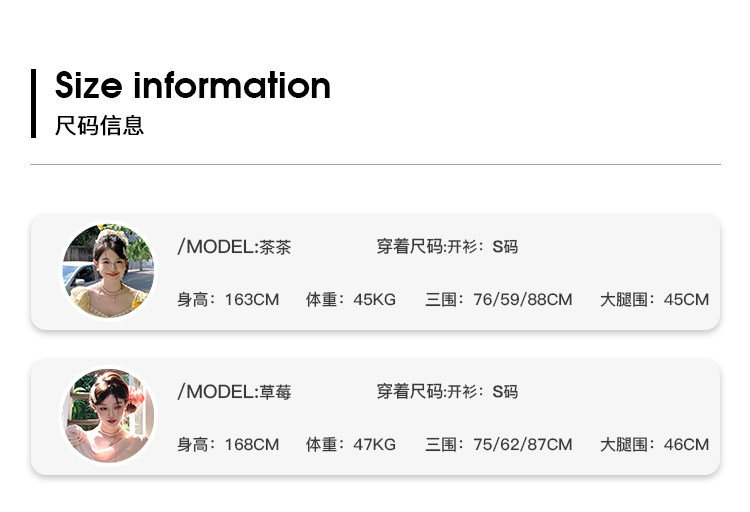Select the 体重: 47KG weight text
This screenshot has height=512, width=750.
tap(351, 445)
